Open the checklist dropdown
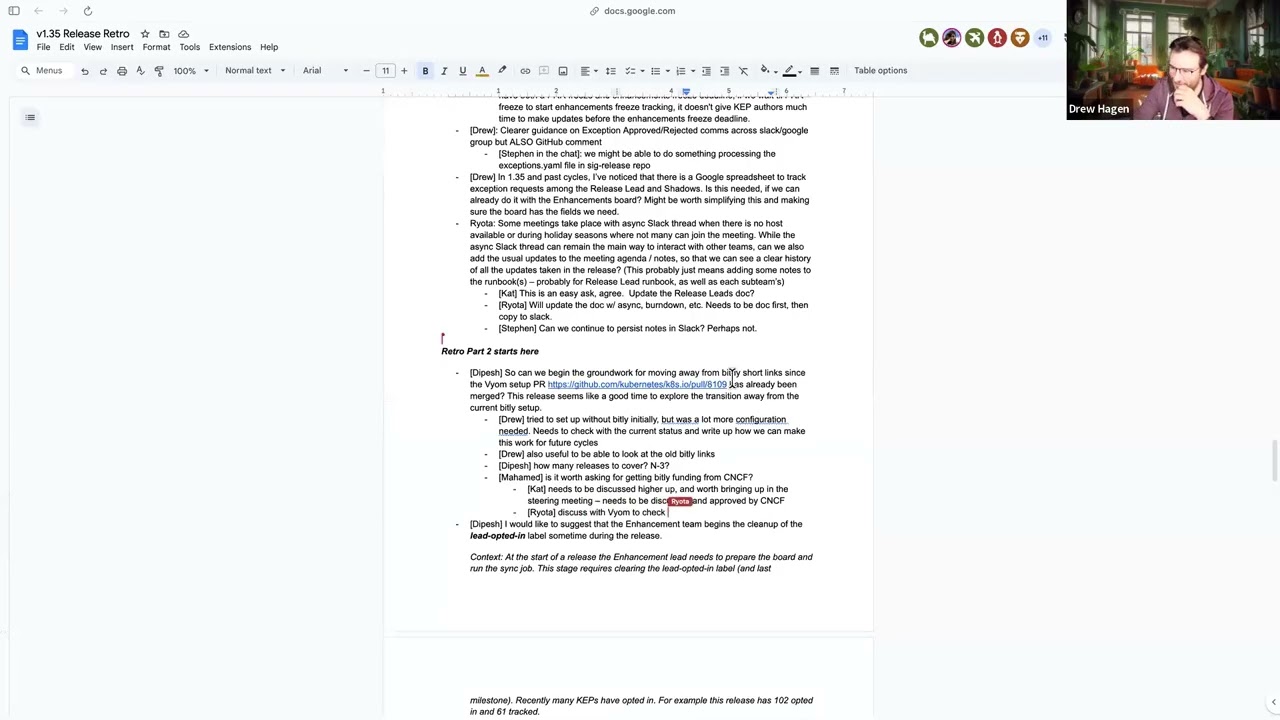The width and height of the screenshot is (1280, 720). click(x=633, y=71)
